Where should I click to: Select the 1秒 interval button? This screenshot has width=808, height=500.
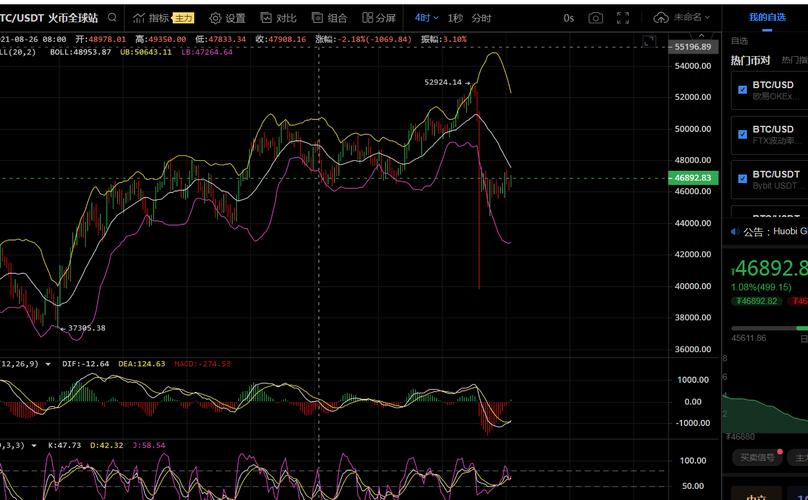click(x=455, y=18)
